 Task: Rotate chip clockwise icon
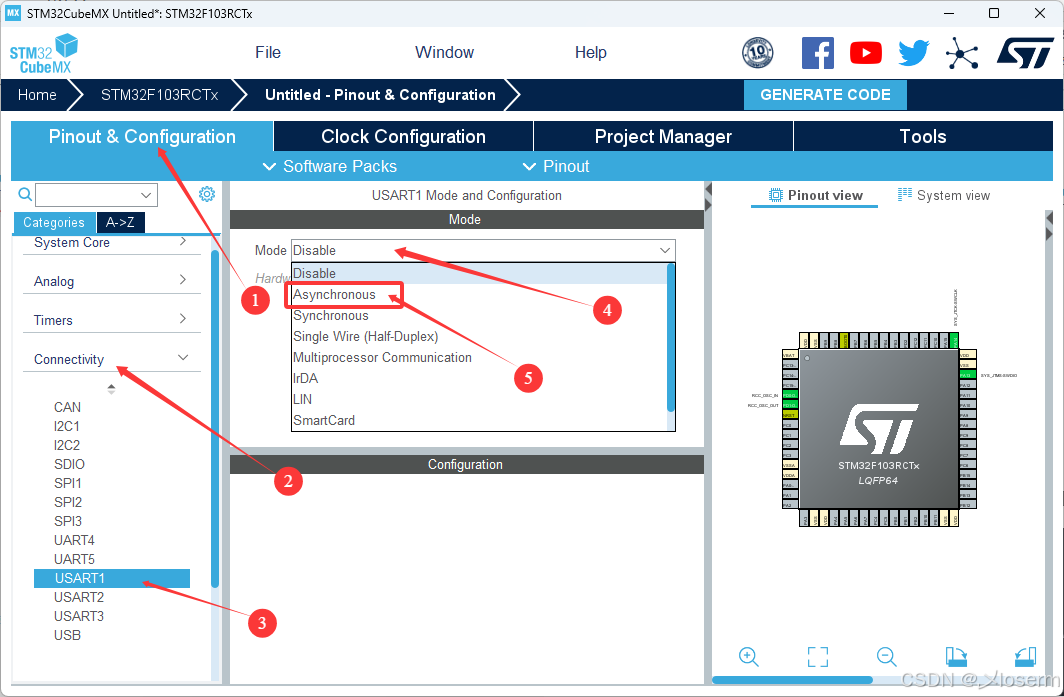click(956, 656)
